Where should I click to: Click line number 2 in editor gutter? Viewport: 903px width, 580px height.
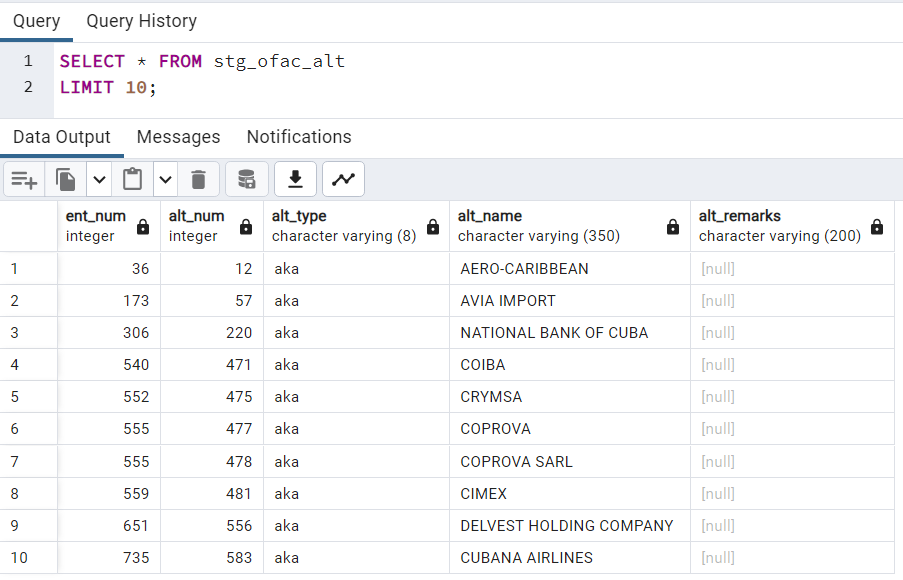(x=28, y=87)
